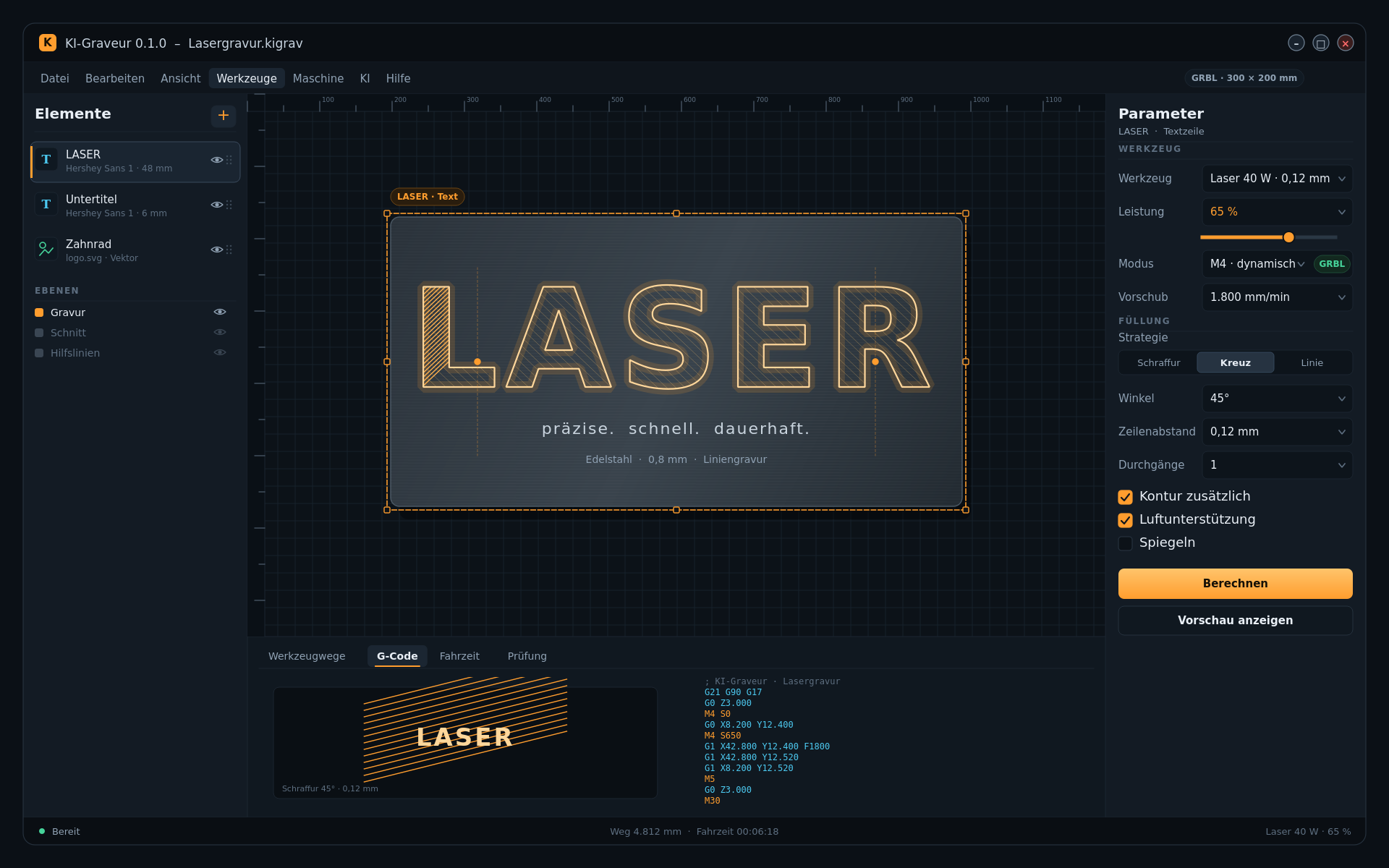Click the top-center selection handle on canvas
Viewport: 1389px width, 868px height.
[x=676, y=213]
